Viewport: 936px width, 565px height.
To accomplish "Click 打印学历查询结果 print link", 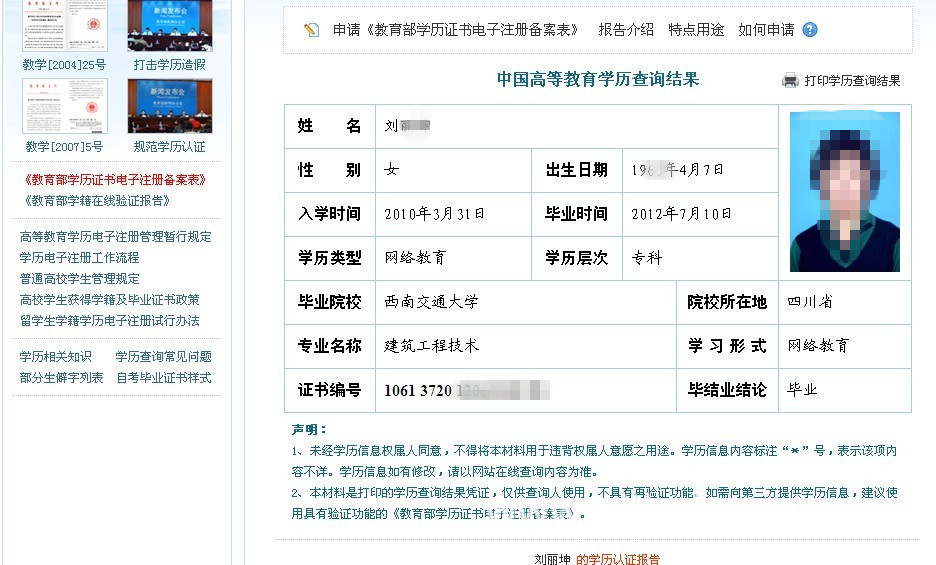I will coord(852,81).
